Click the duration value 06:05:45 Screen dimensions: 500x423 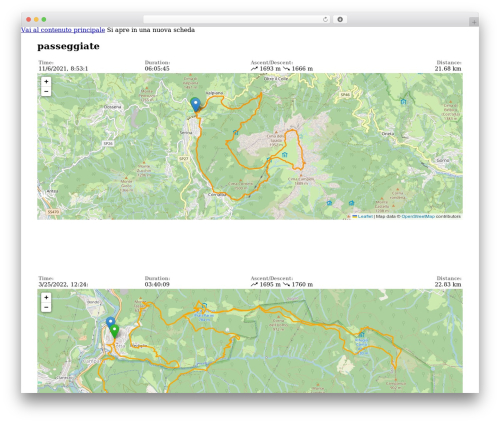[157, 69]
